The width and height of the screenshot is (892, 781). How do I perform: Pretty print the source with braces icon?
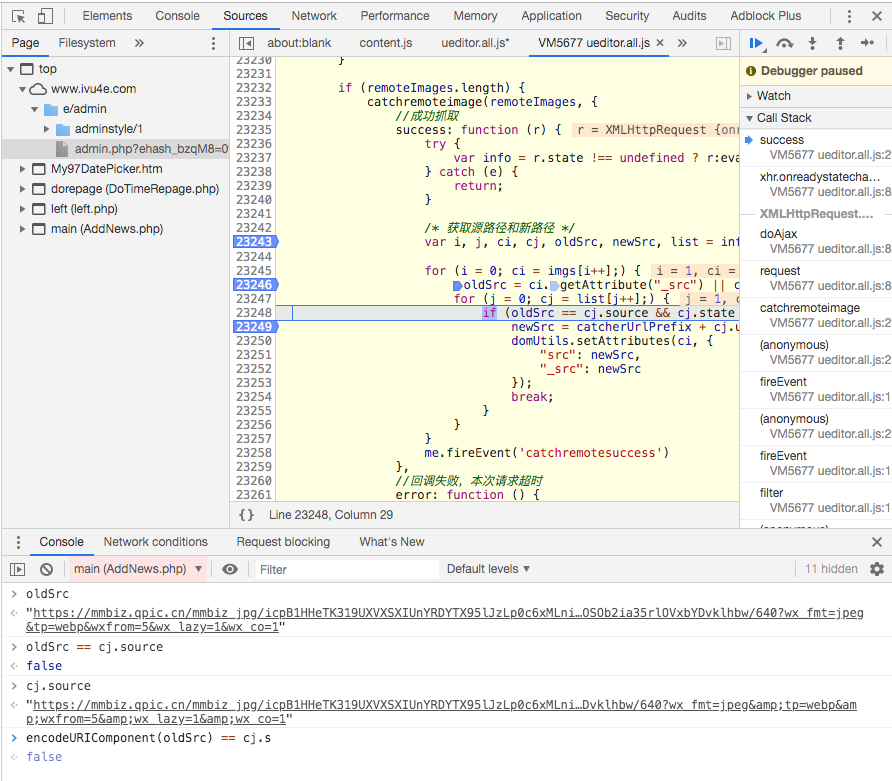pos(246,515)
